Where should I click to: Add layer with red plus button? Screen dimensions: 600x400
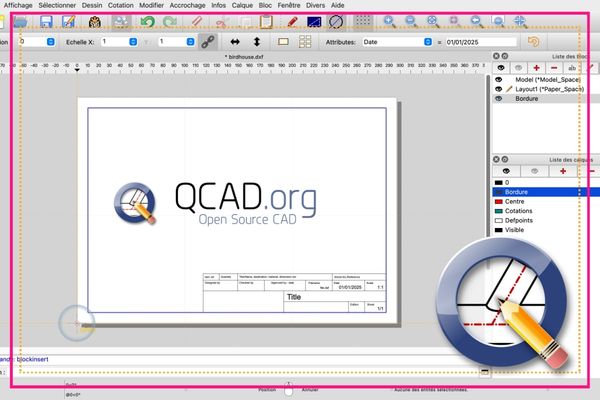[563, 171]
